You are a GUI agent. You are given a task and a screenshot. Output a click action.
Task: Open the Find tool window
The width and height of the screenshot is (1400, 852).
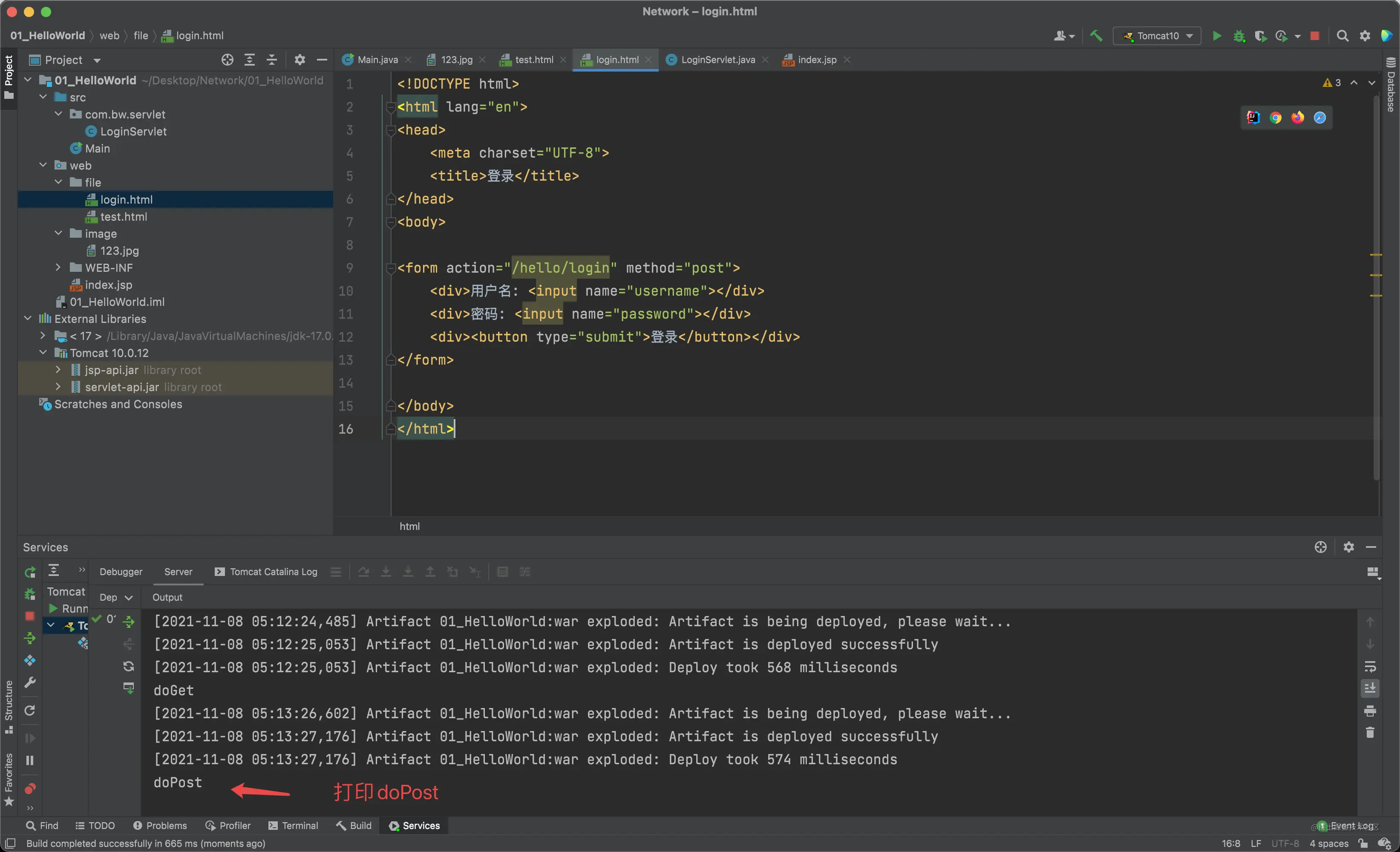(42, 826)
